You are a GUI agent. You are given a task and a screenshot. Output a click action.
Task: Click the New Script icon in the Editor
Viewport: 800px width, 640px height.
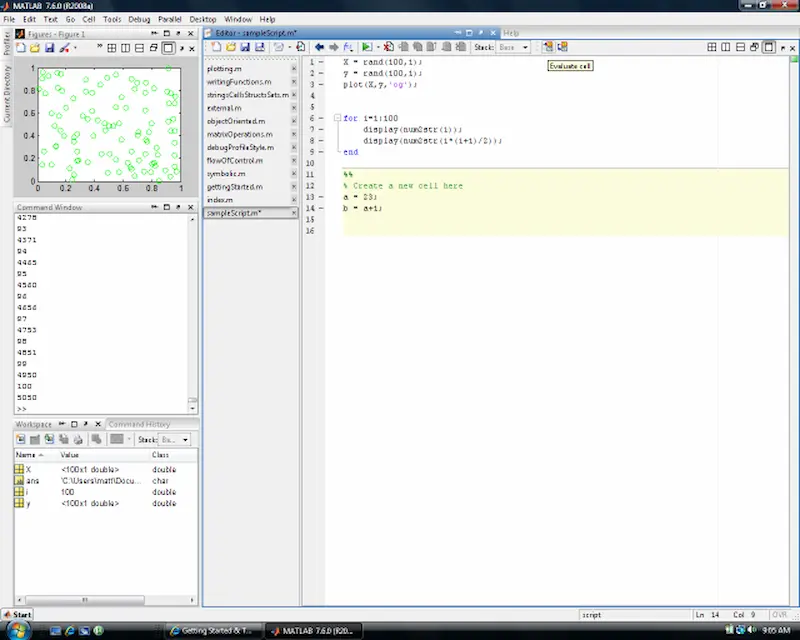coord(216,46)
